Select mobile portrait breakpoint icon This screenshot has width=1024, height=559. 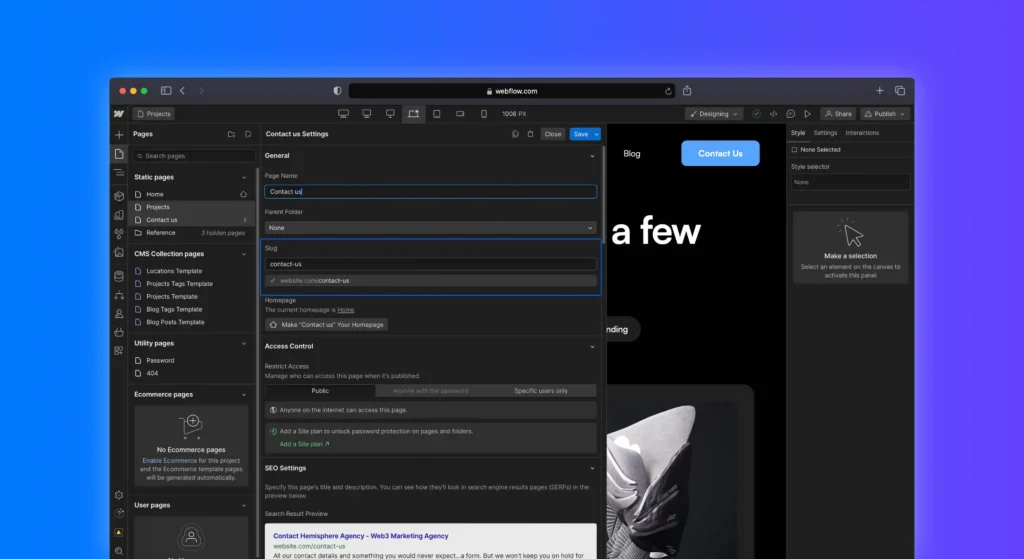(x=484, y=114)
